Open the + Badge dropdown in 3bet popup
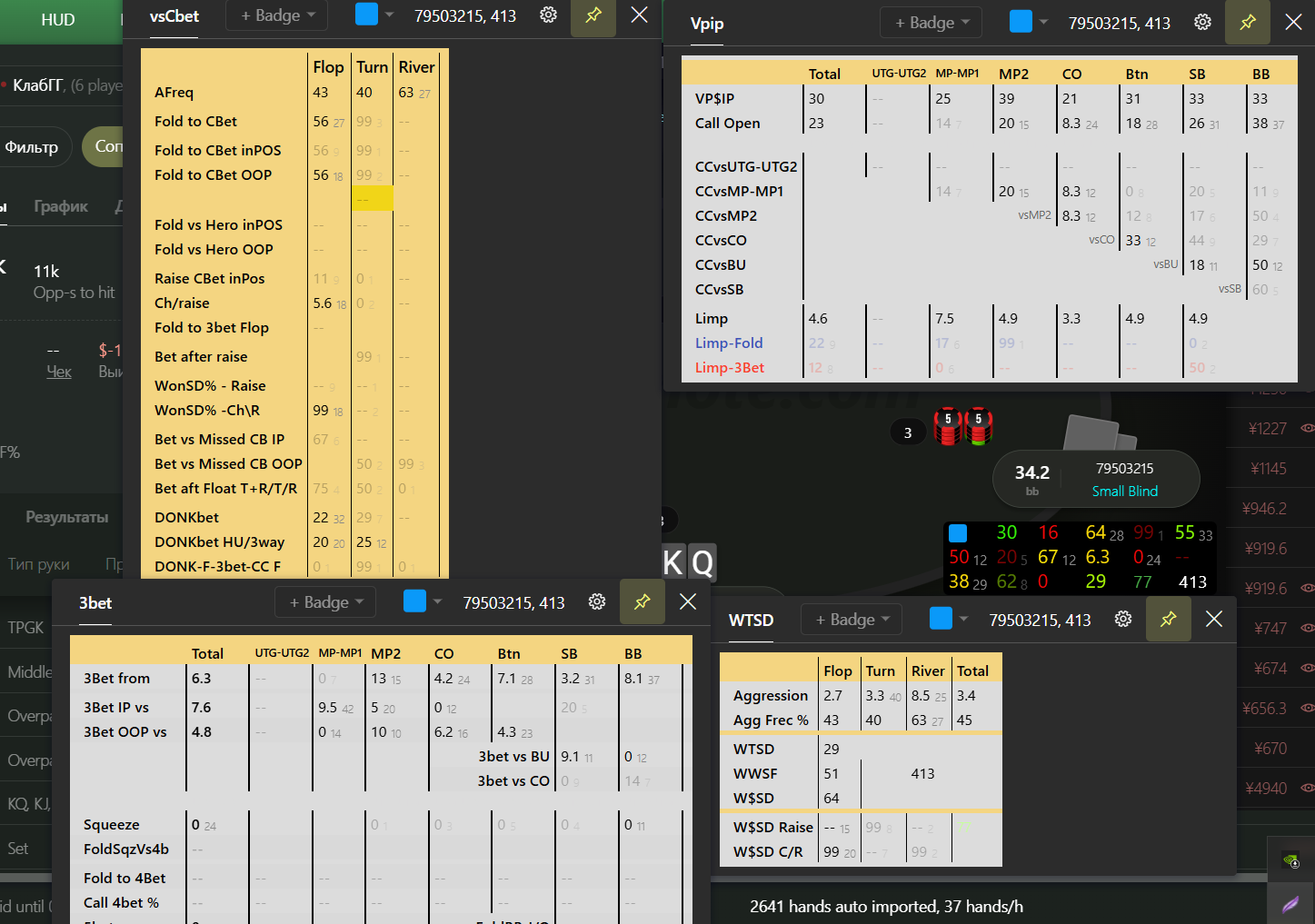1315x924 pixels. pos(325,601)
